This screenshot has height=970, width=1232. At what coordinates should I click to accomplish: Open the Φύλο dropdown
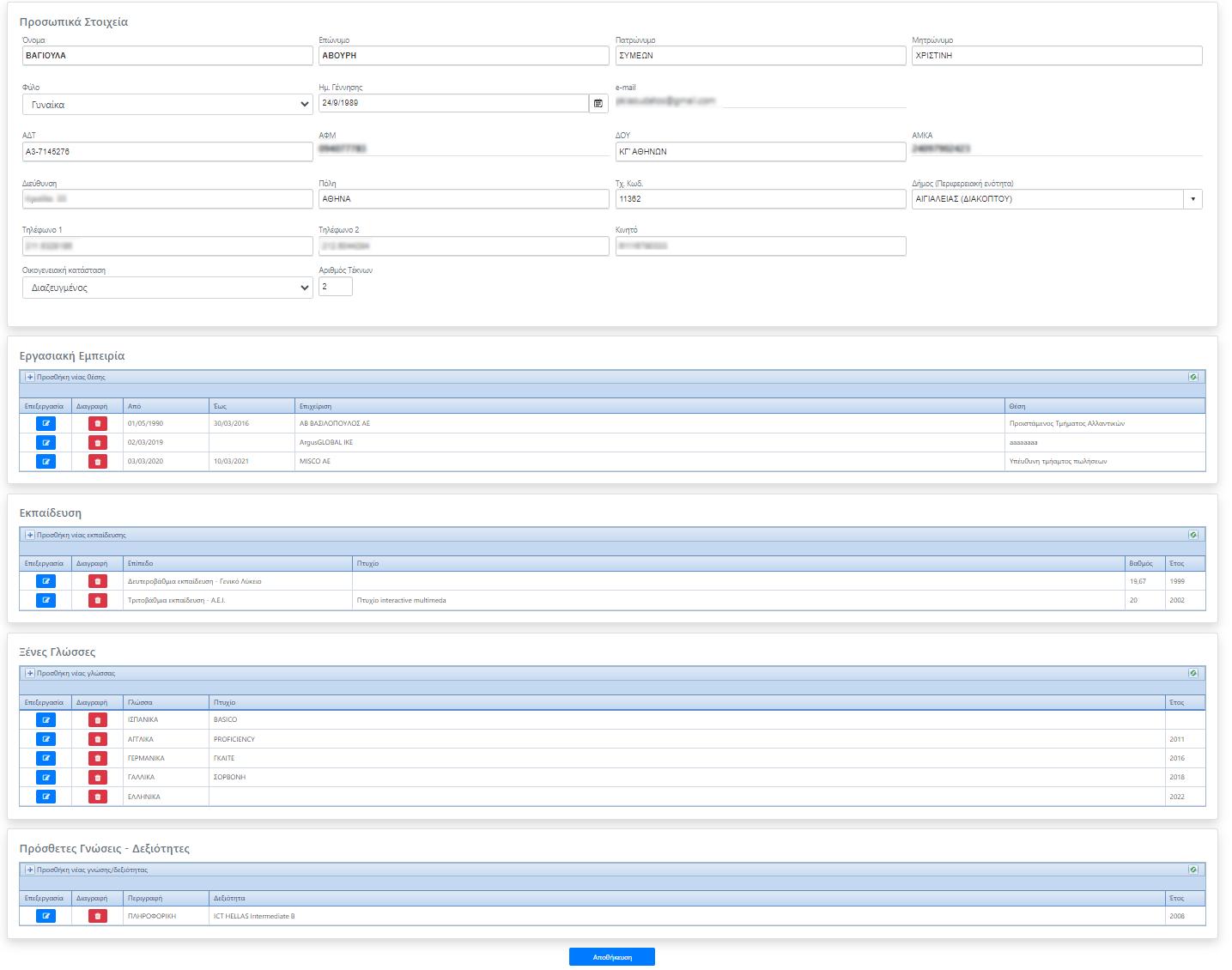click(167, 105)
